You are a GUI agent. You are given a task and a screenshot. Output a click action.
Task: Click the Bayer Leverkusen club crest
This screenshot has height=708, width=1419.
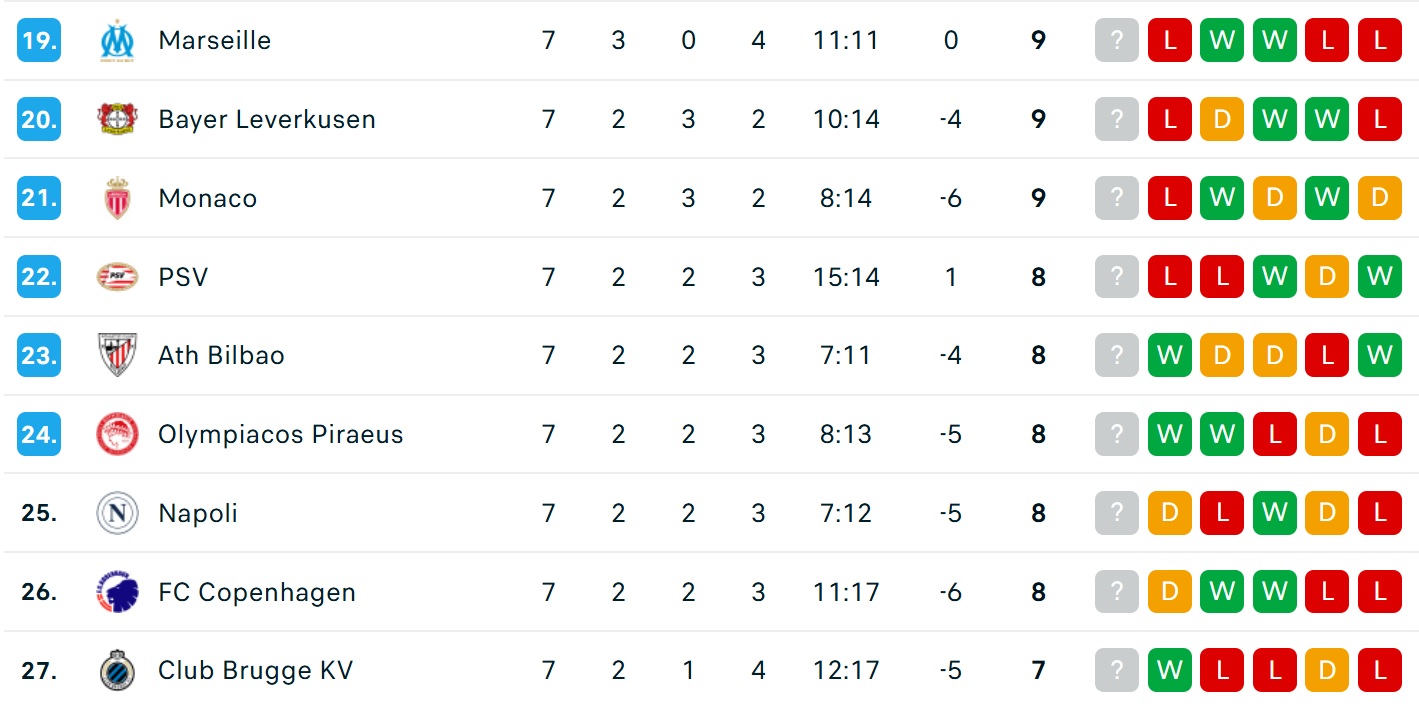tap(117, 120)
